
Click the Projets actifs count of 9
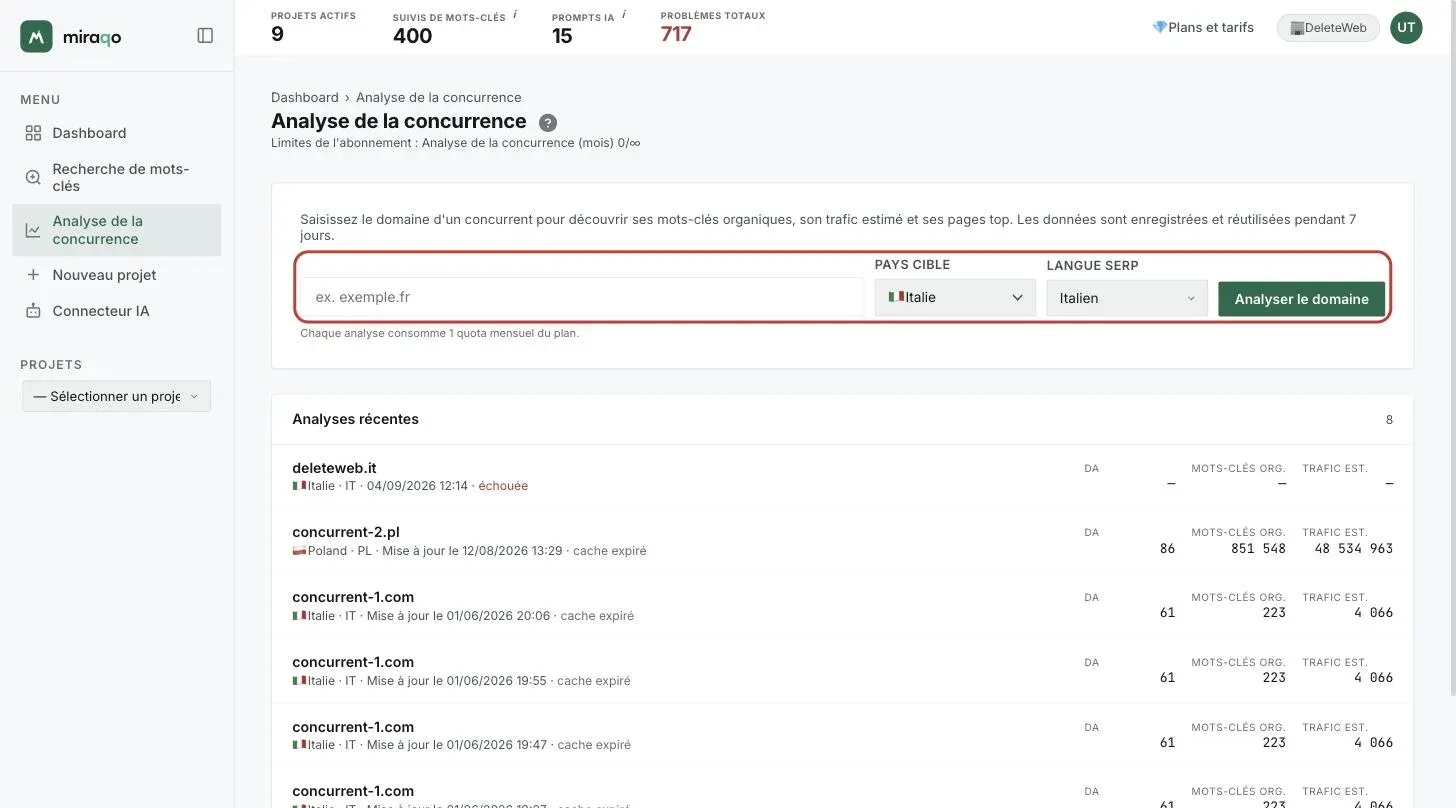click(277, 34)
